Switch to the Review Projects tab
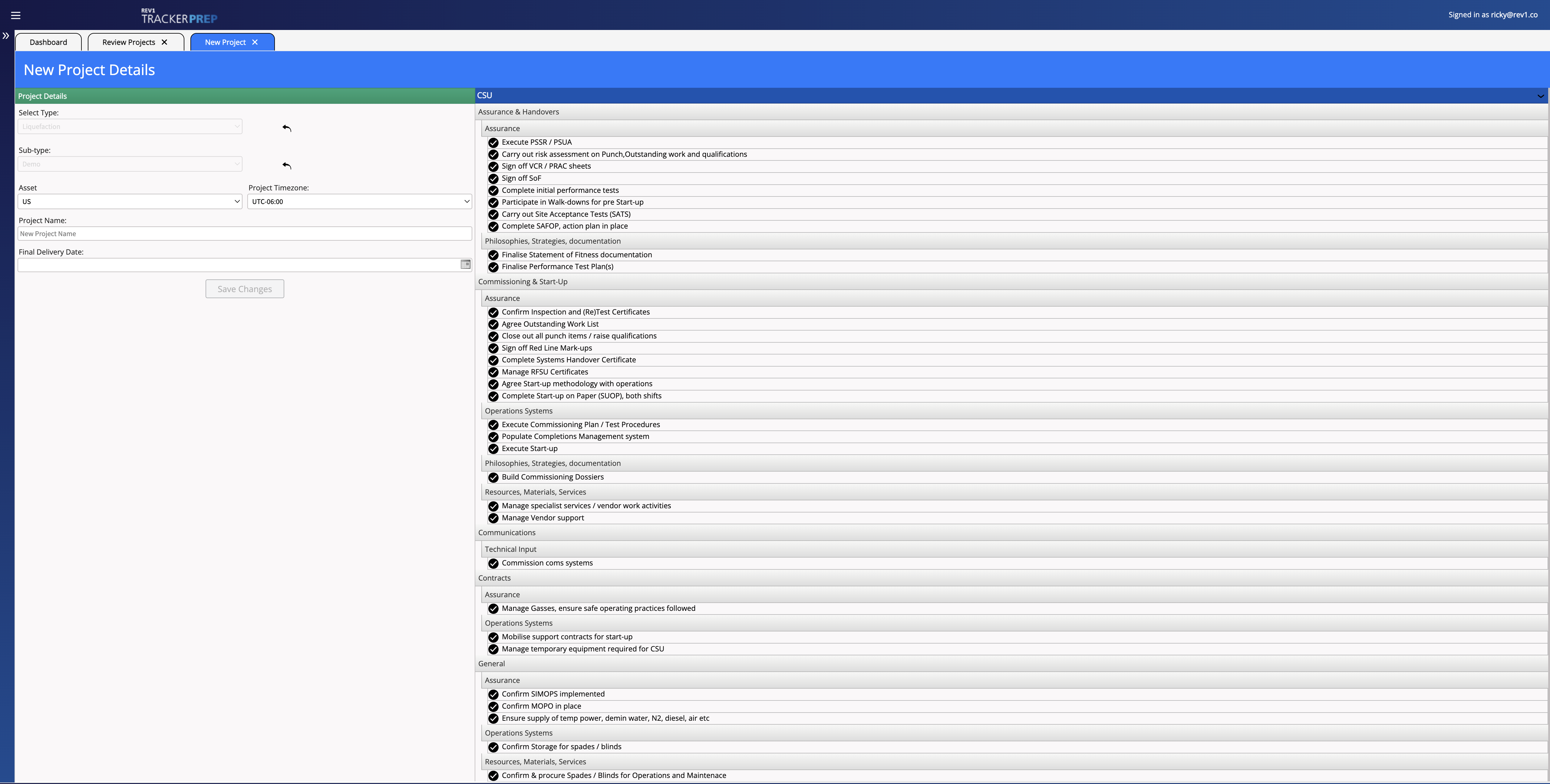The image size is (1550, 784). 128,42
